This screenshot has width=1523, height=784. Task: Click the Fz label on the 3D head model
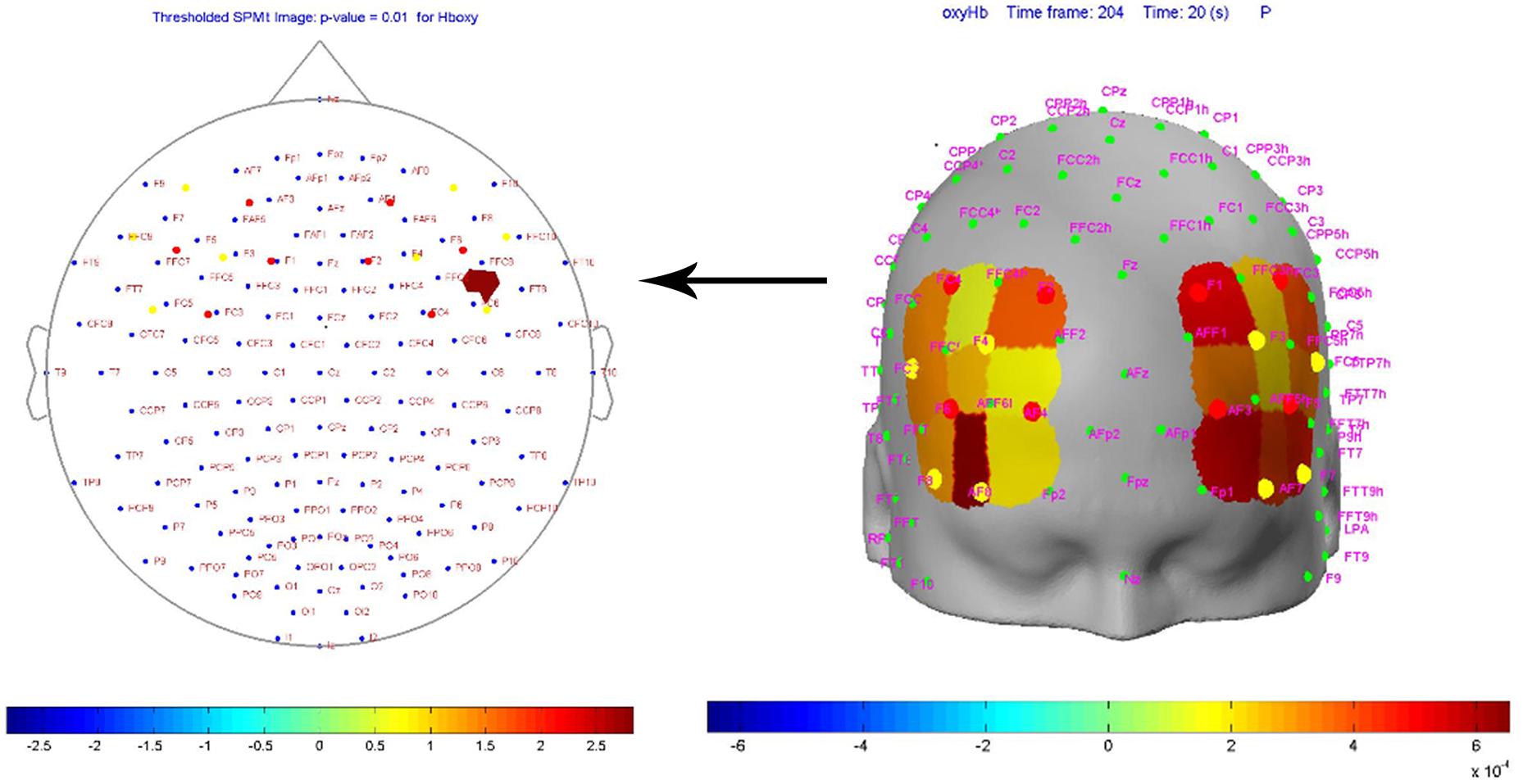pyautogui.click(x=1130, y=265)
